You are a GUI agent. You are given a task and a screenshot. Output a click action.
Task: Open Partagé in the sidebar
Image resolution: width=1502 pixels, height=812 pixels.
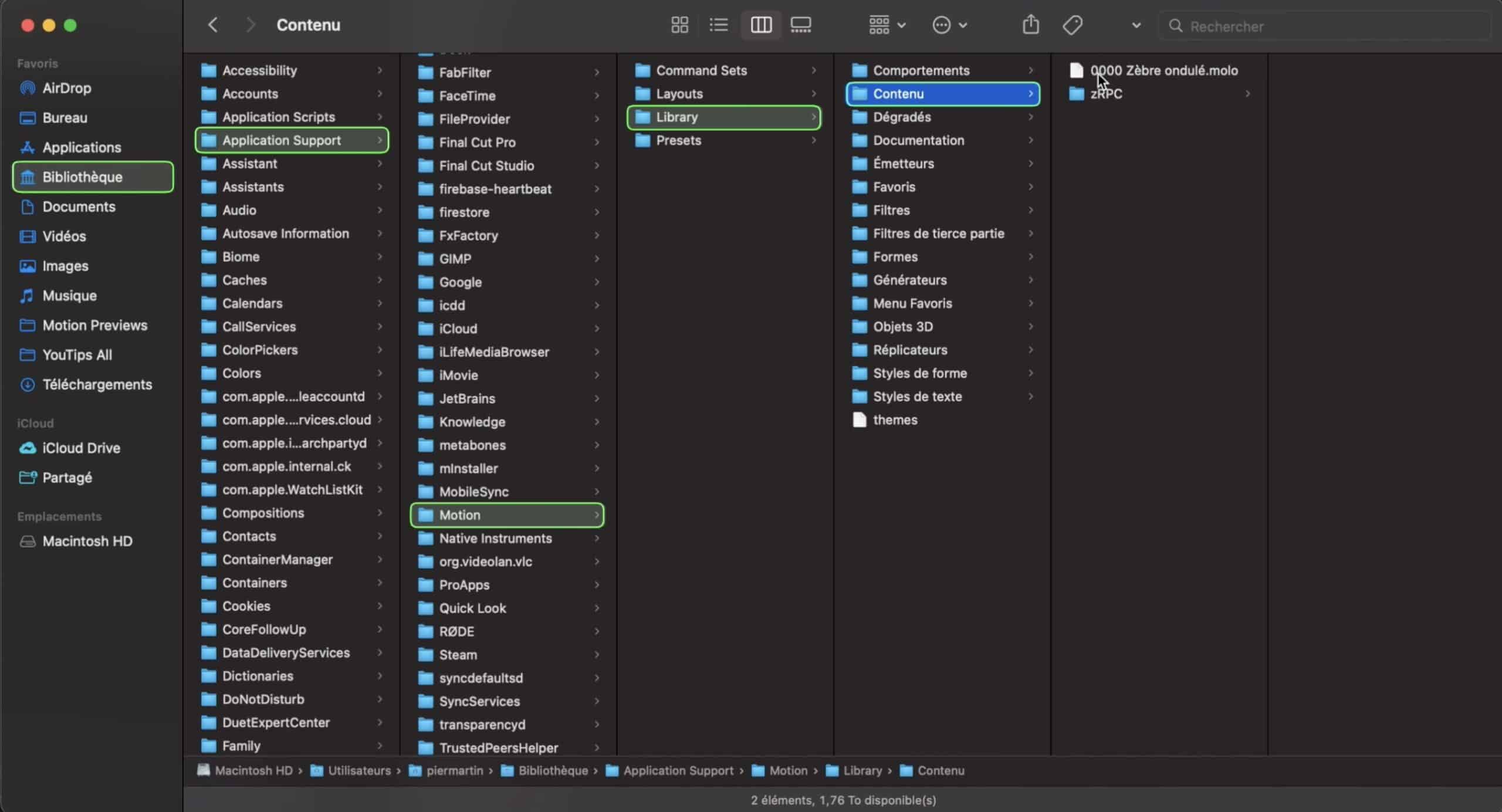tap(93, 477)
